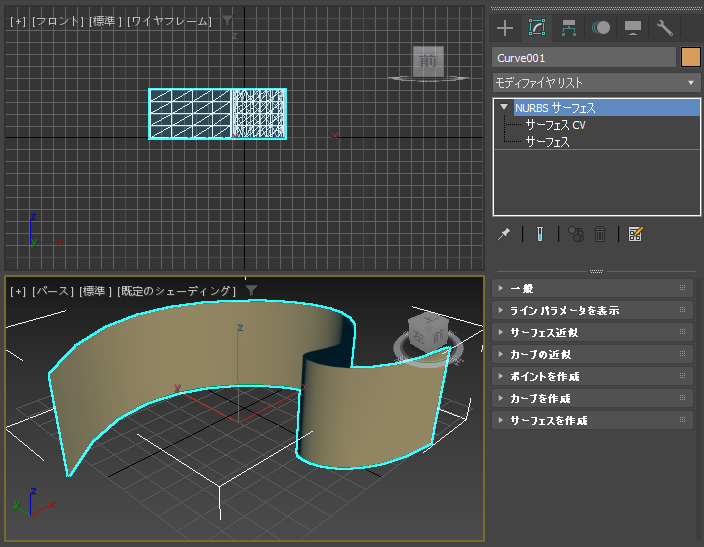Open the Utilities wrench tab
Viewport: 704px width, 547px height.
coord(664,28)
